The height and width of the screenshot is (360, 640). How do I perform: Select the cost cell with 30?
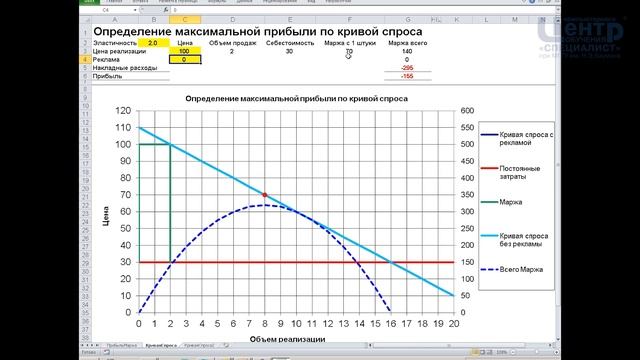point(289,51)
